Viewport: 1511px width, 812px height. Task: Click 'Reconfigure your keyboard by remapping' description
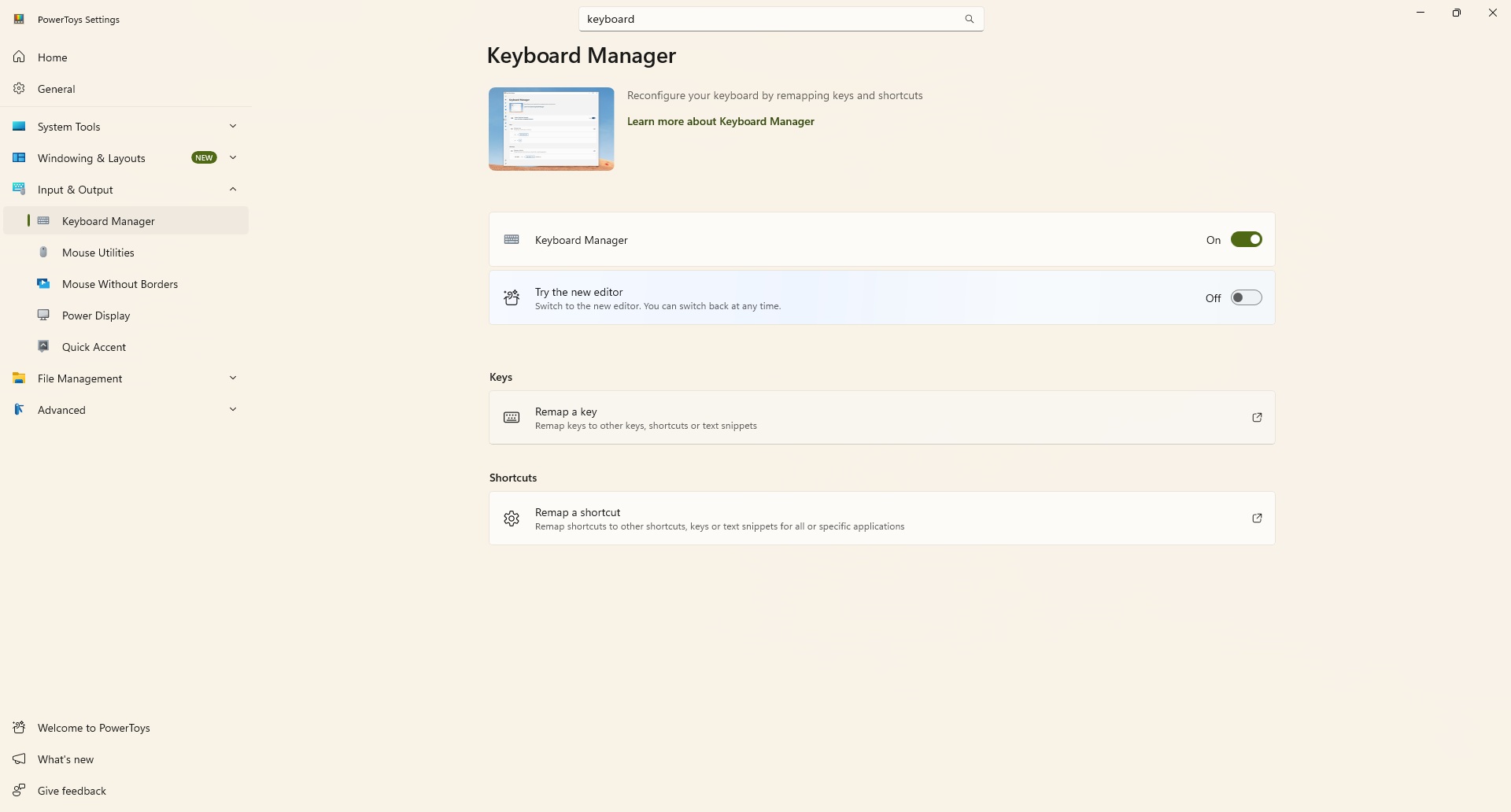(775, 95)
